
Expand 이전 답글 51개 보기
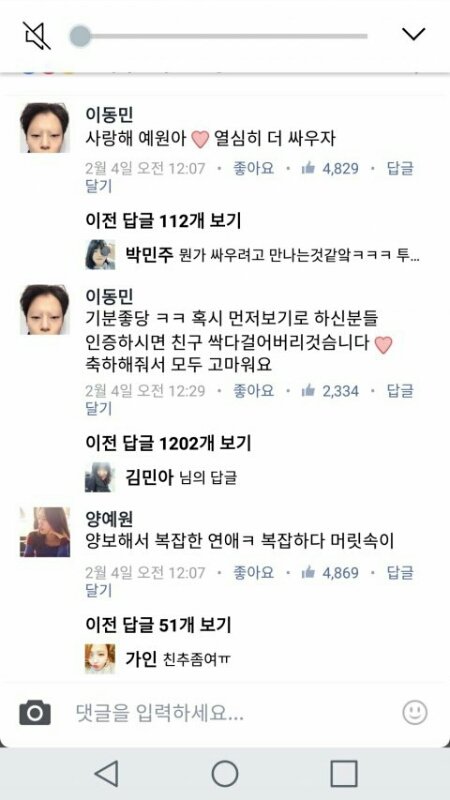[158, 624]
